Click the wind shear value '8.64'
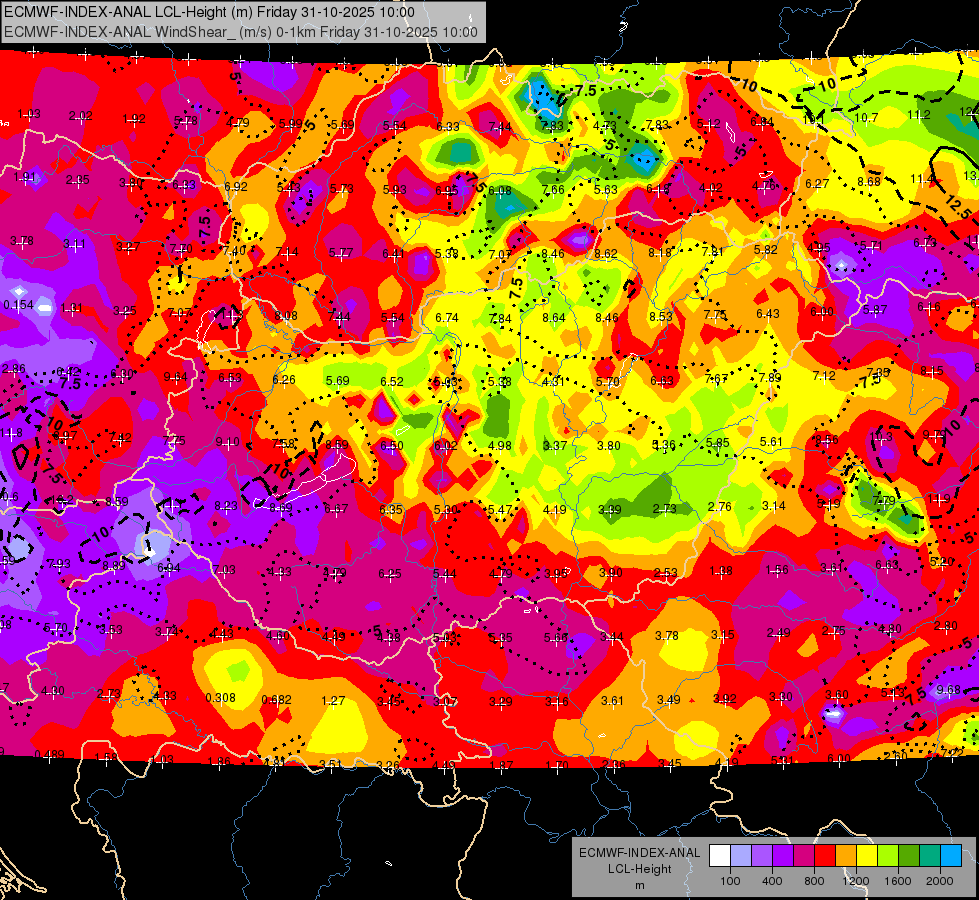Image resolution: width=979 pixels, height=900 pixels. click(x=554, y=318)
